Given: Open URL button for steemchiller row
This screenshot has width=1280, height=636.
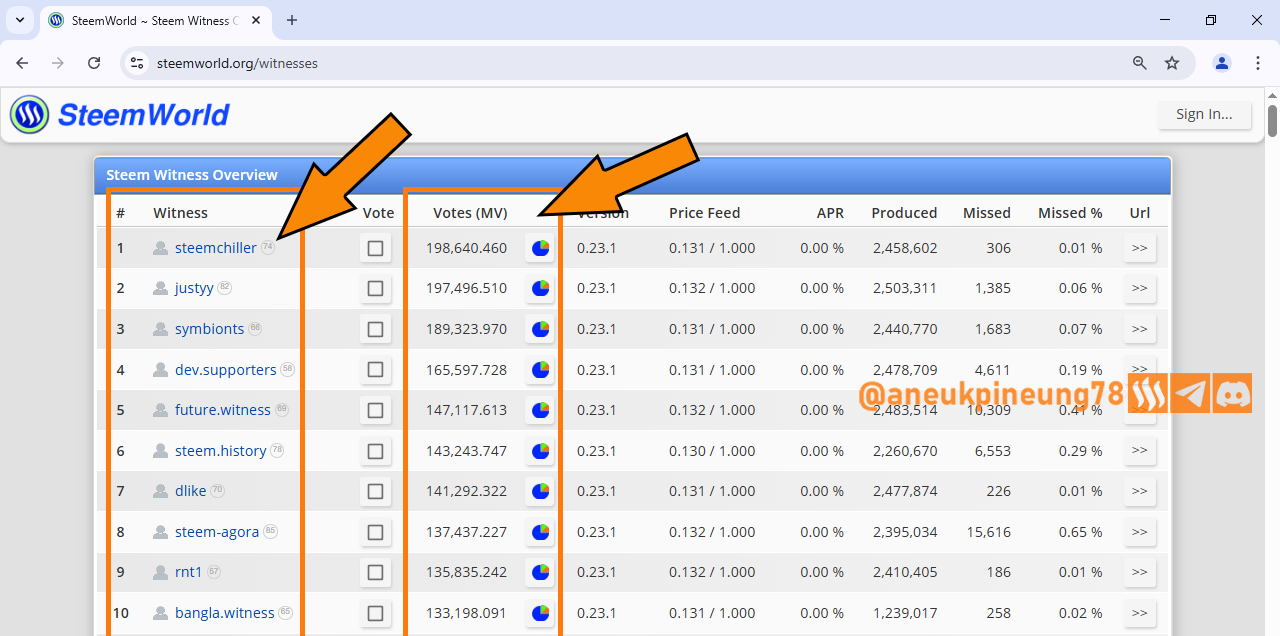Looking at the screenshot, I should 1139,248.
